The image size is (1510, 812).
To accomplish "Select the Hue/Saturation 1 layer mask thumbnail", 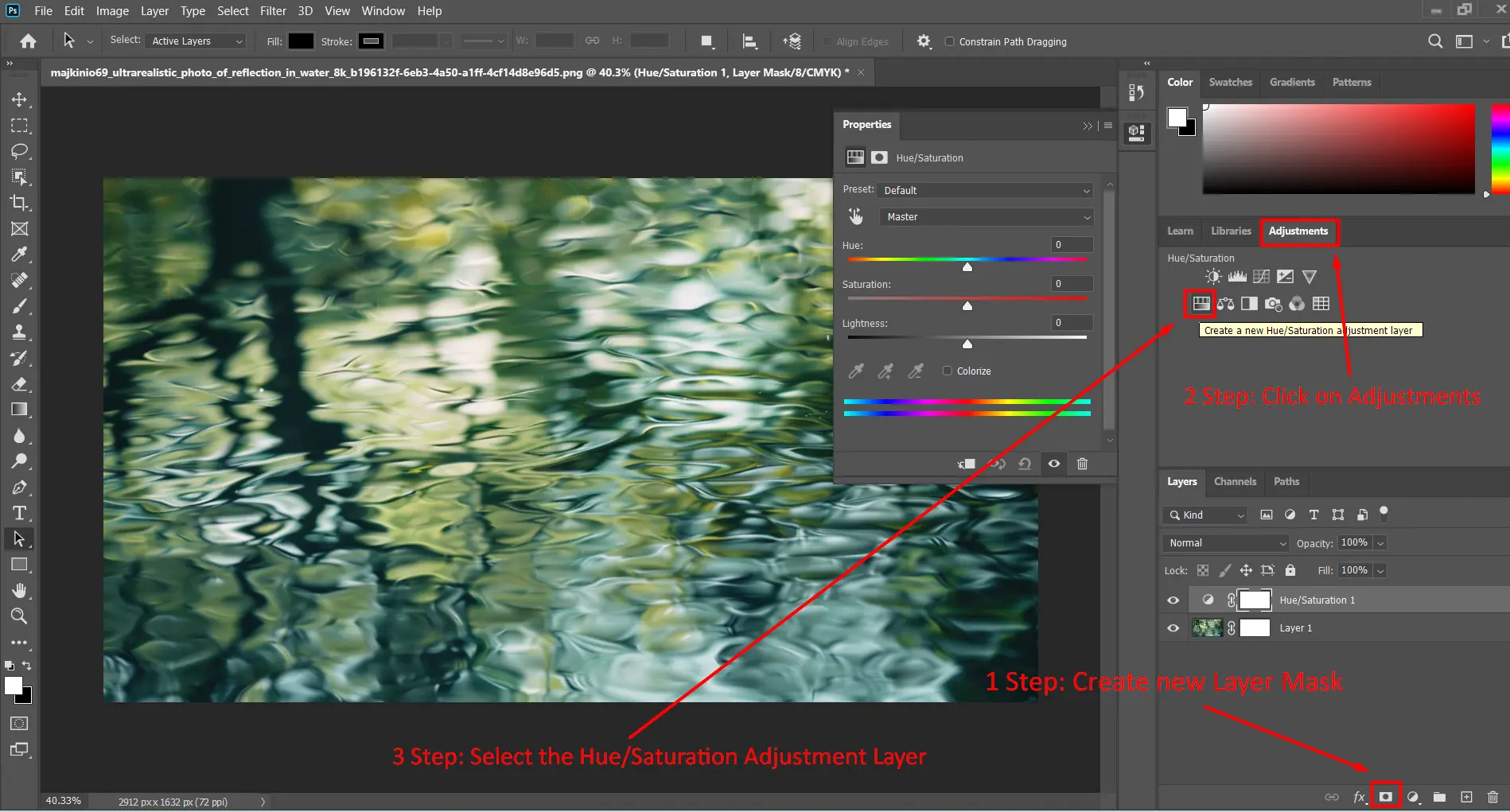I will coord(1255,600).
